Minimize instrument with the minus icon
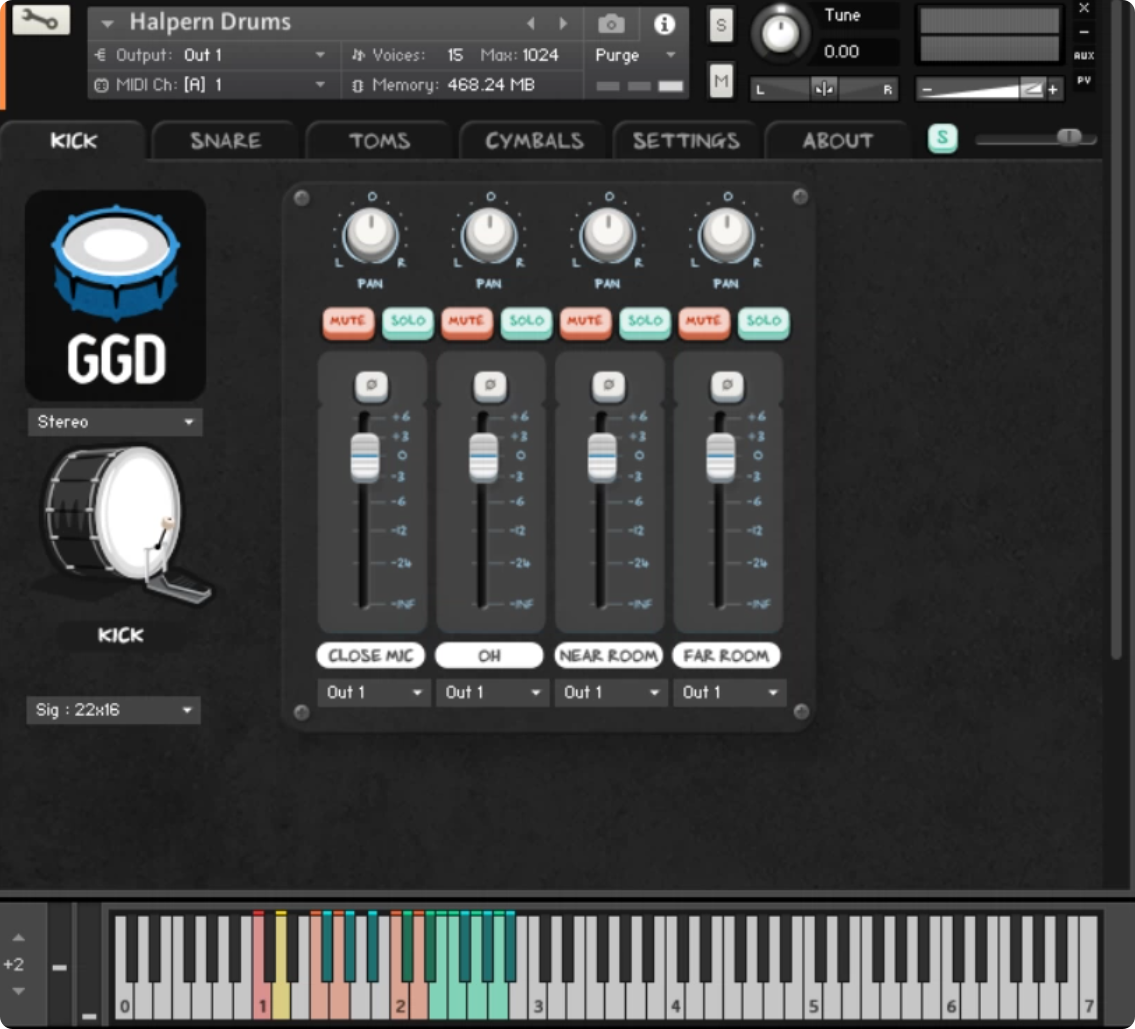 click(1084, 33)
